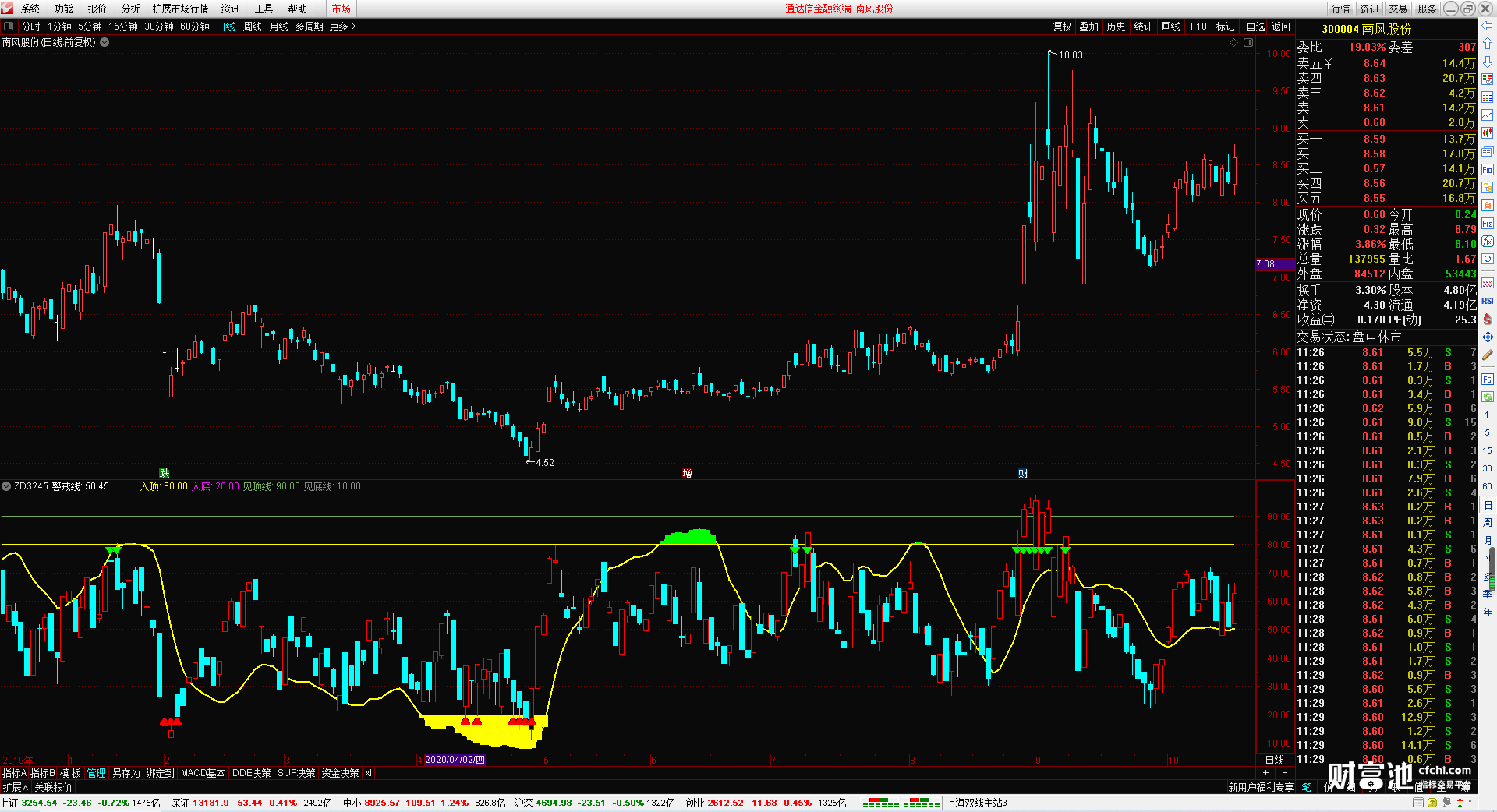1497x812 pixels.
Task: Open the wavy lines indicator icon
Action: tap(1488, 283)
